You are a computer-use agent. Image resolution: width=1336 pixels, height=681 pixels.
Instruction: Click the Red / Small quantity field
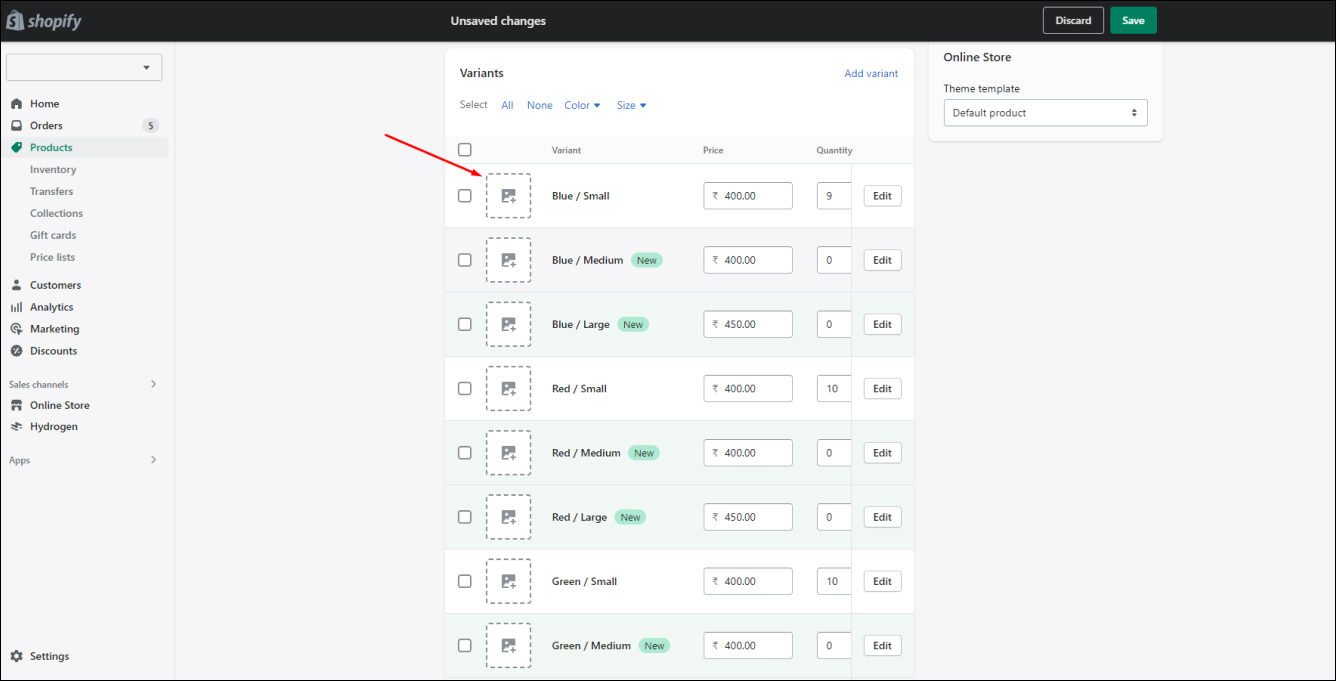click(x=834, y=388)
